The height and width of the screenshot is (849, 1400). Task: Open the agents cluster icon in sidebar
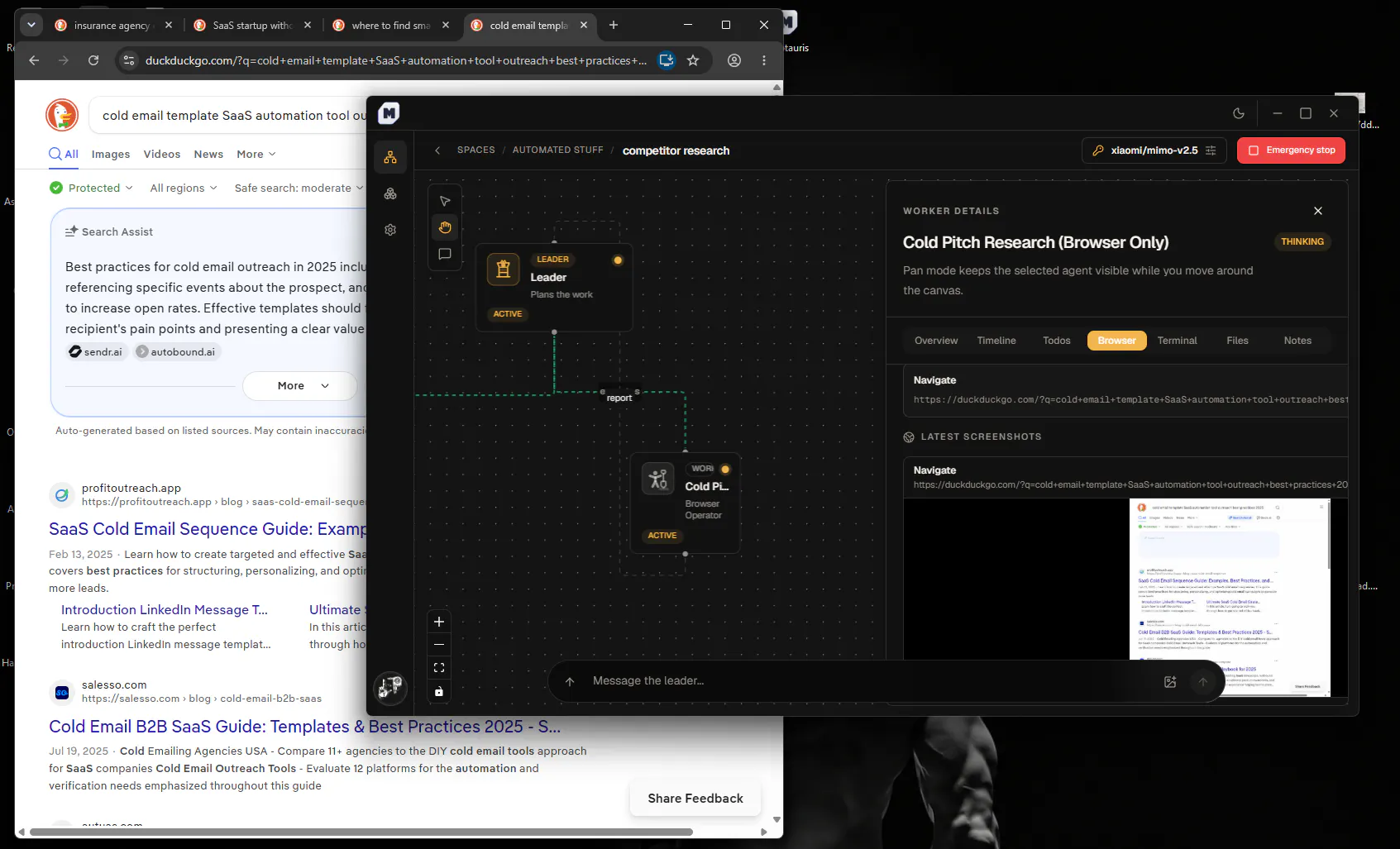[390, 193]
